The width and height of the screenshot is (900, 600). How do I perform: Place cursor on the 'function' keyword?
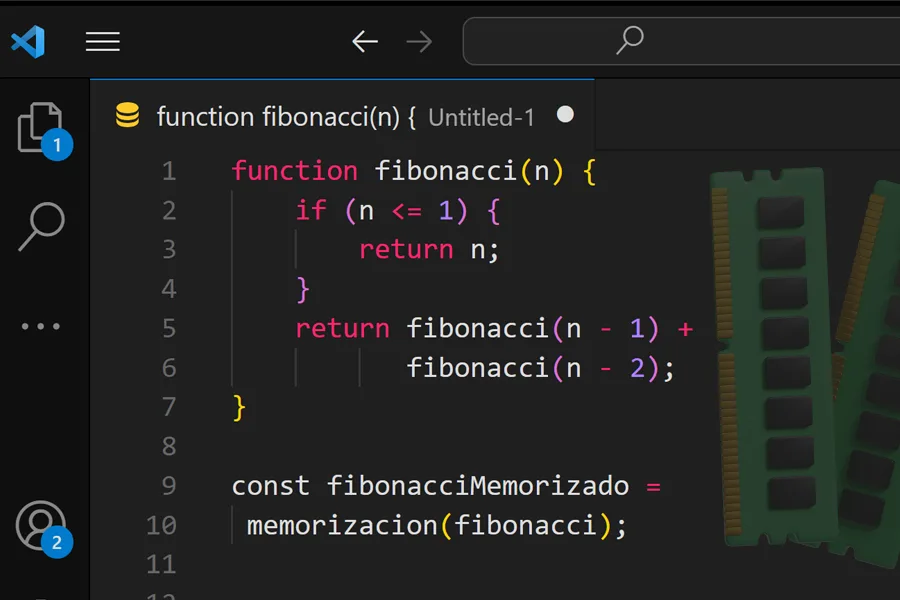click(294, 171)
